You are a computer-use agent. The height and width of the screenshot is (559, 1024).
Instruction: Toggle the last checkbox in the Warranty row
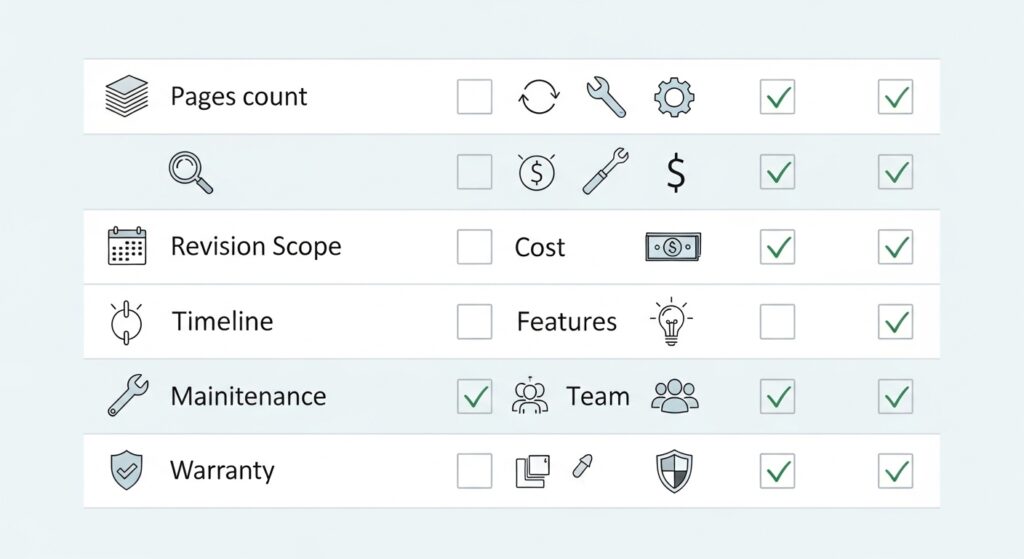coord(895,471)
